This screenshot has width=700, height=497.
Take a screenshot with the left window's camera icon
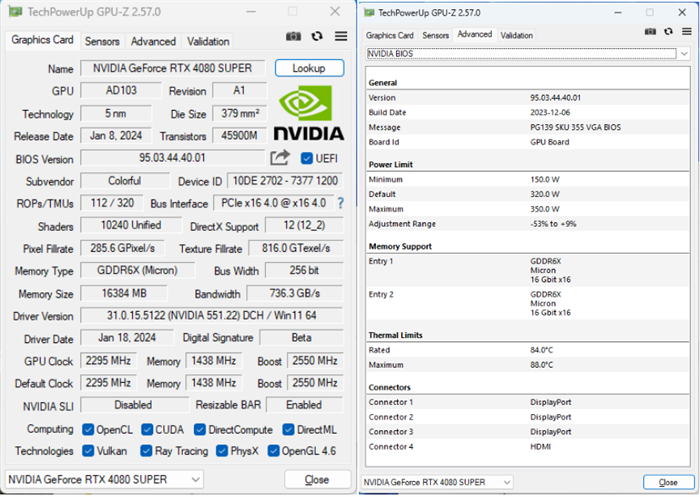click(293, 36)
